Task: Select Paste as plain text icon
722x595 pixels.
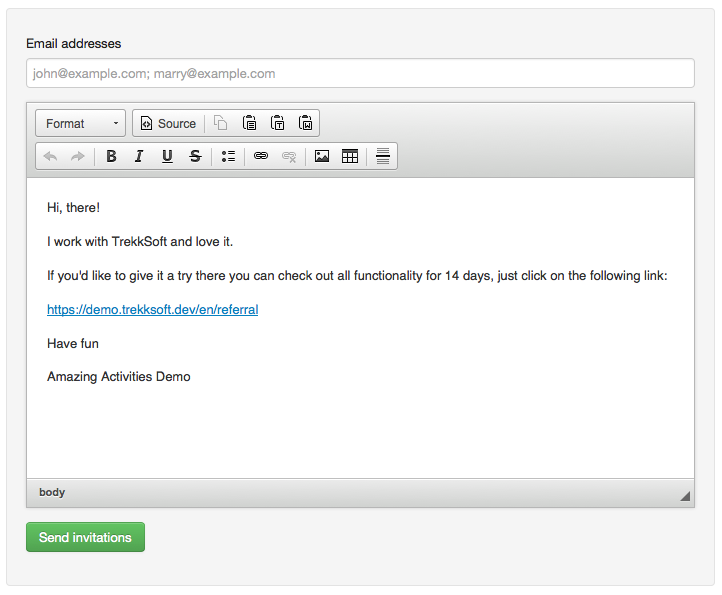Action: pos(278,123)
